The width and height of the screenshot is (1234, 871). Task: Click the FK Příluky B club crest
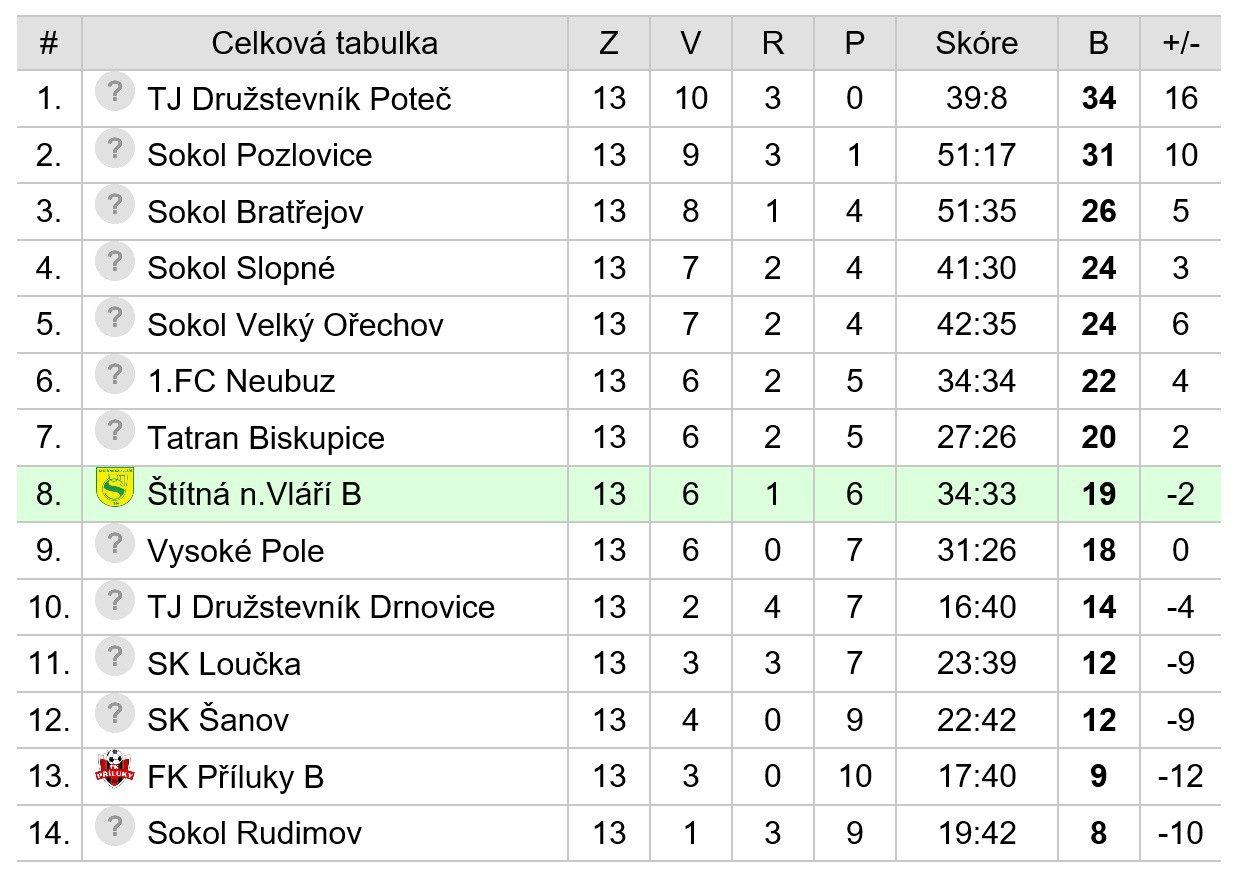coord(114,770)
